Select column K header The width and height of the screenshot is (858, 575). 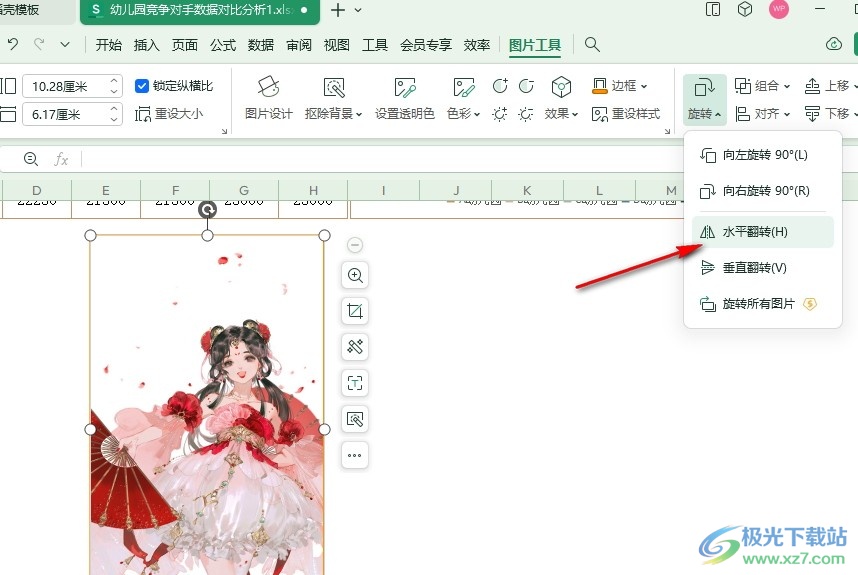tap(527, 190)
